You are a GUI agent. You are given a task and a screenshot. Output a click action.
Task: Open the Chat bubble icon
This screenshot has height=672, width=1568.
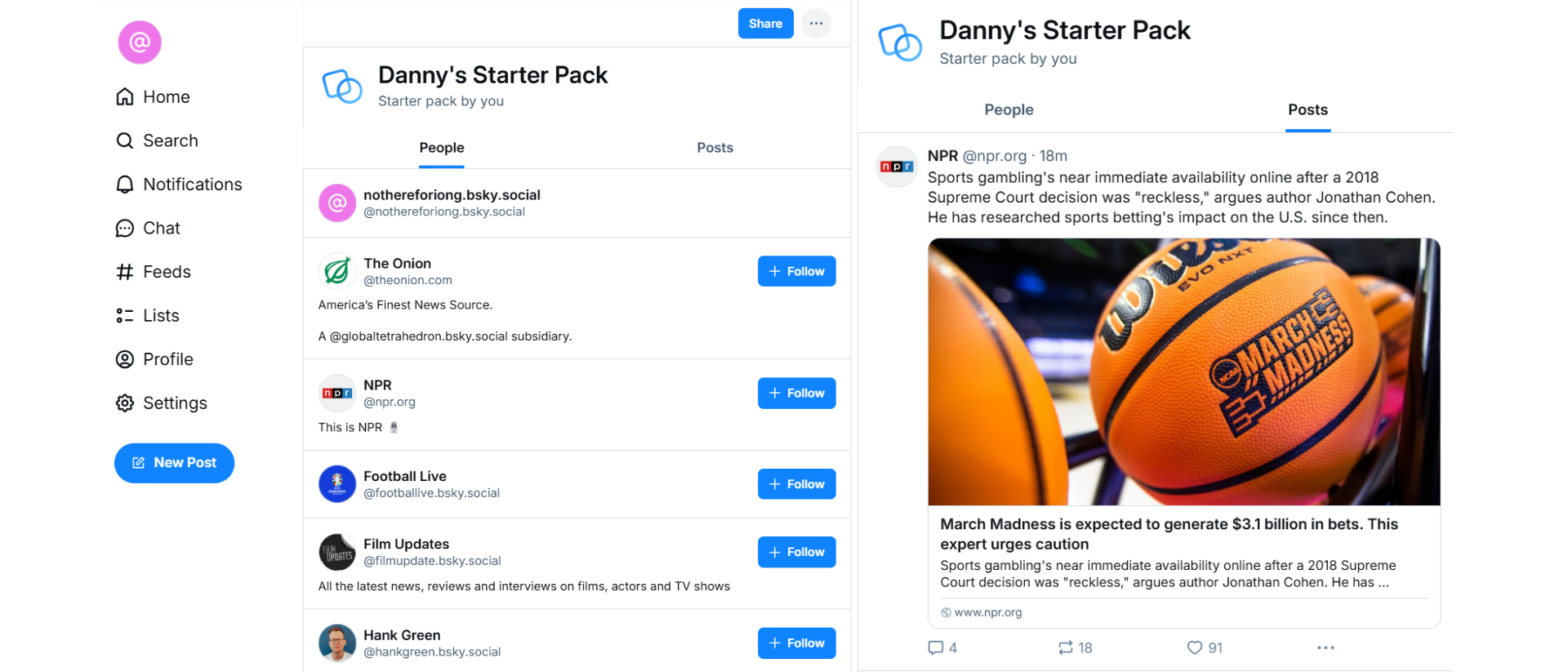click(x=125, y=229)
